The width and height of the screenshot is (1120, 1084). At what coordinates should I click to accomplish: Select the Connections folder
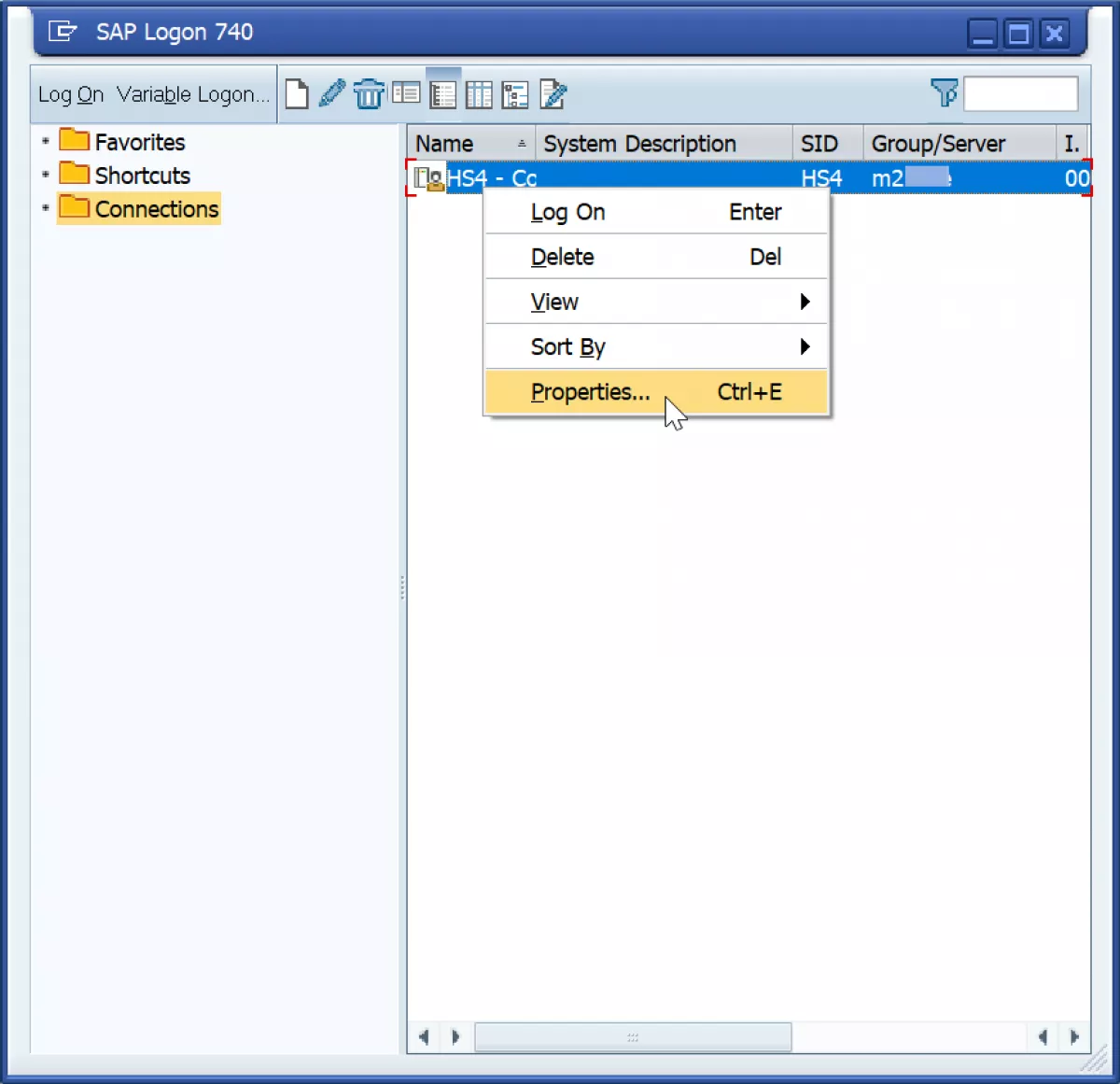point(139,209)
